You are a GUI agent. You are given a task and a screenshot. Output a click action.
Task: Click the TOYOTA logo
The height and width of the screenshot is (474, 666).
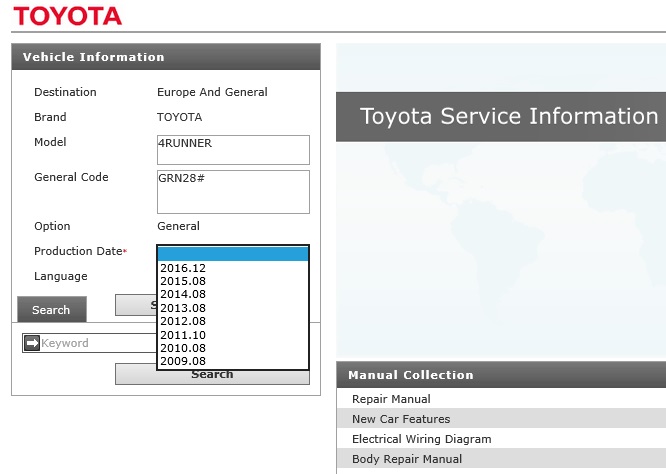[68, 16]
